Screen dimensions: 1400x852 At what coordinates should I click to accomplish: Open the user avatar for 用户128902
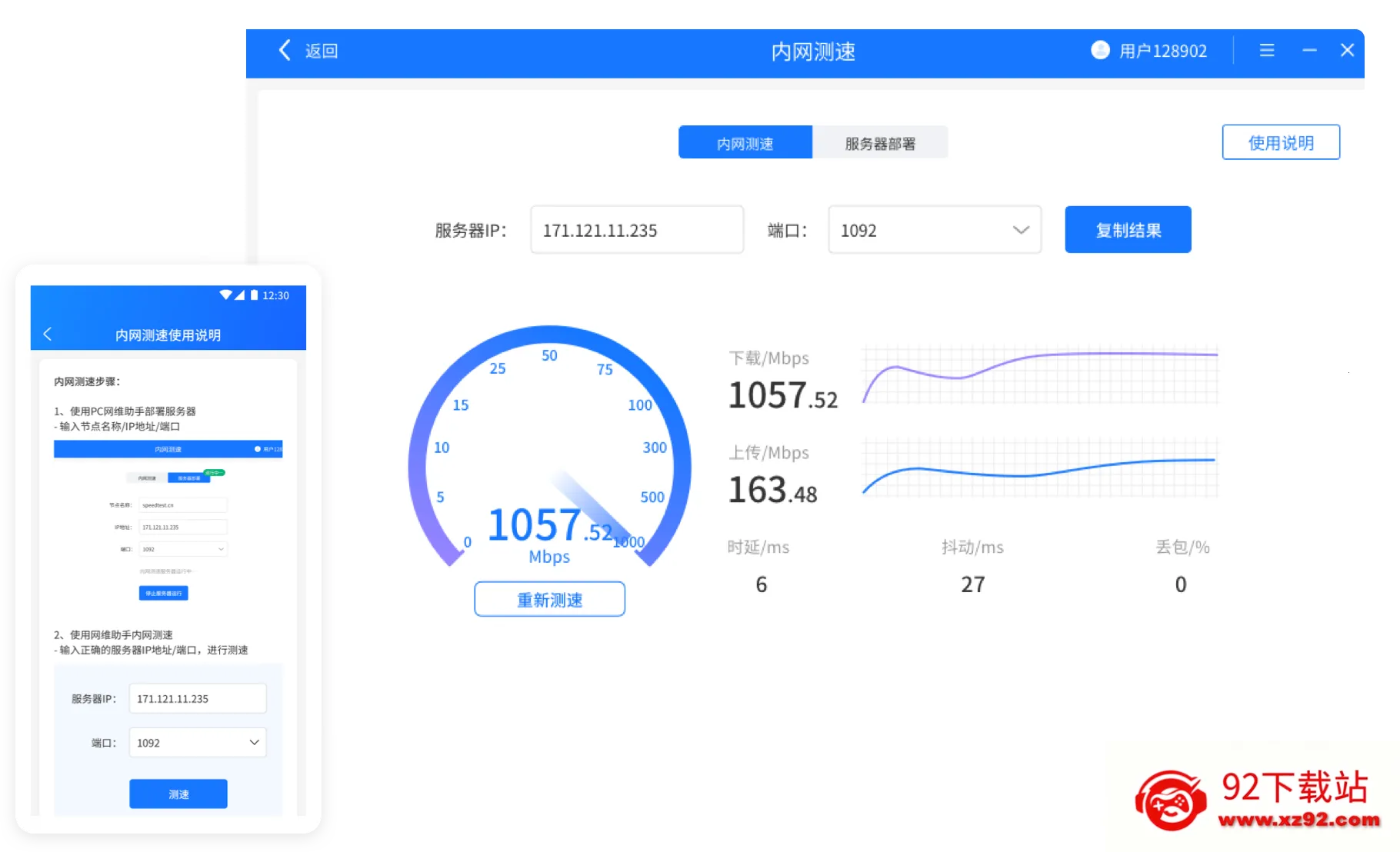point(1100,51)
